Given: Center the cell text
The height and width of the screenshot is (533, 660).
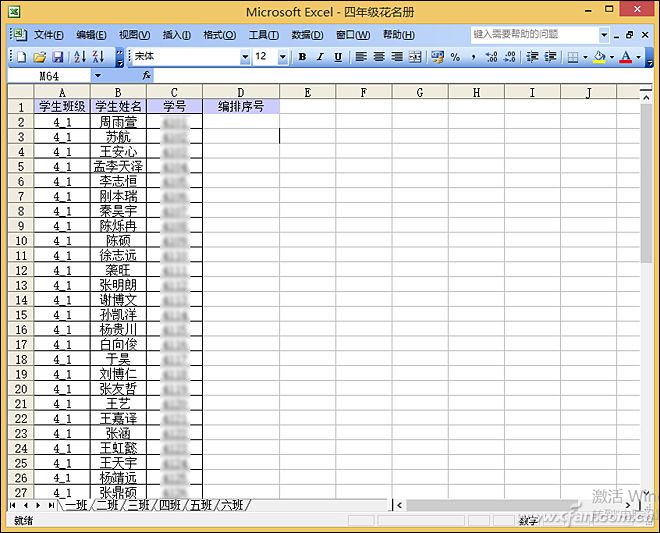Looking at the screenshot, I should (x=379, y=57).
